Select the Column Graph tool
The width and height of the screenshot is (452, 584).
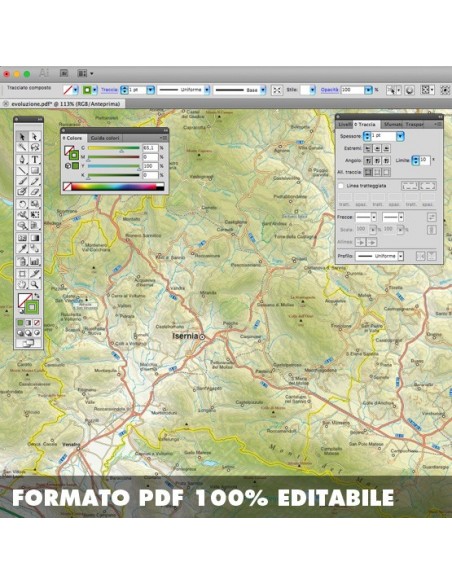(x=35, y=261)
